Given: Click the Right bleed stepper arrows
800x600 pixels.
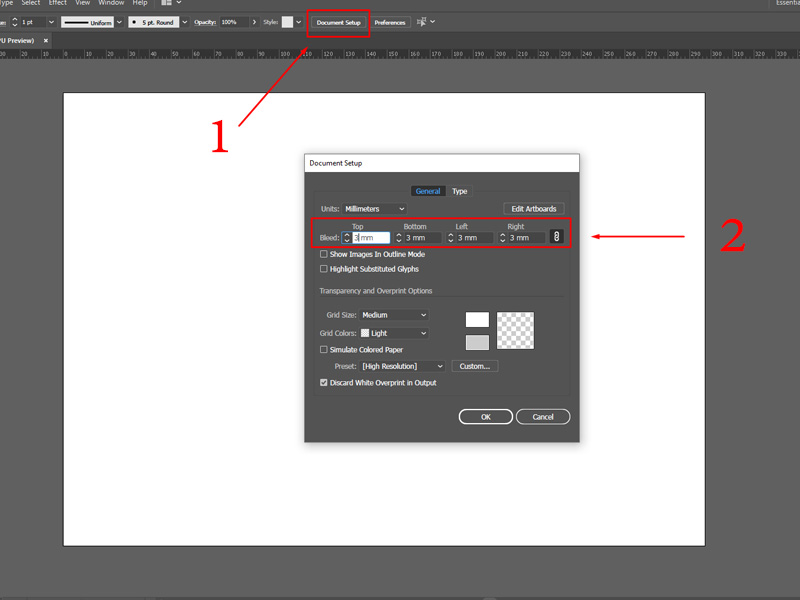Looking at the screenshot, I should pos(503,238).
